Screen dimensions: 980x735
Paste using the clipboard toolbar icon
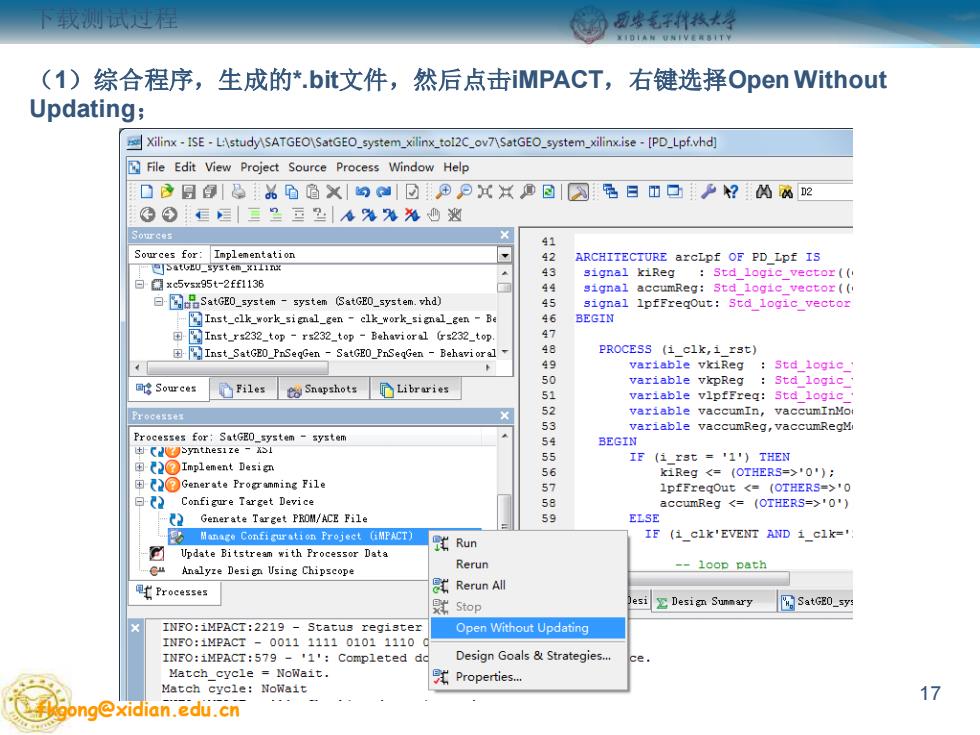click(312, 192)
